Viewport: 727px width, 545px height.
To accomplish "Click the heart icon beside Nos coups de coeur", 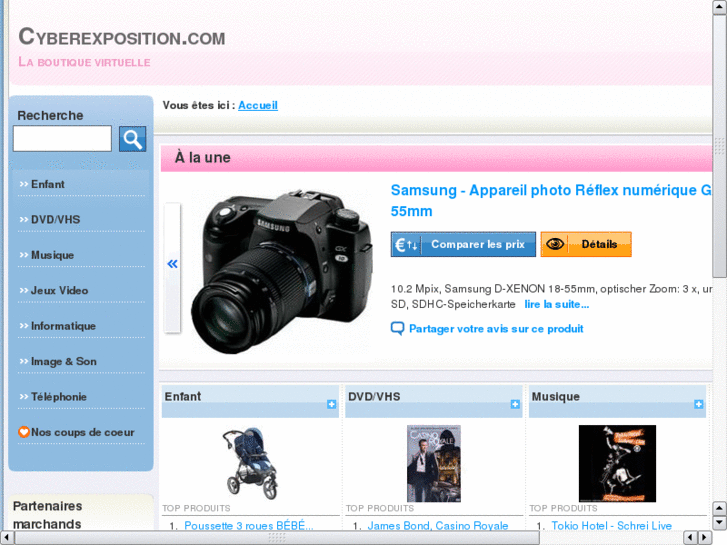I will [x=24, y=432].
